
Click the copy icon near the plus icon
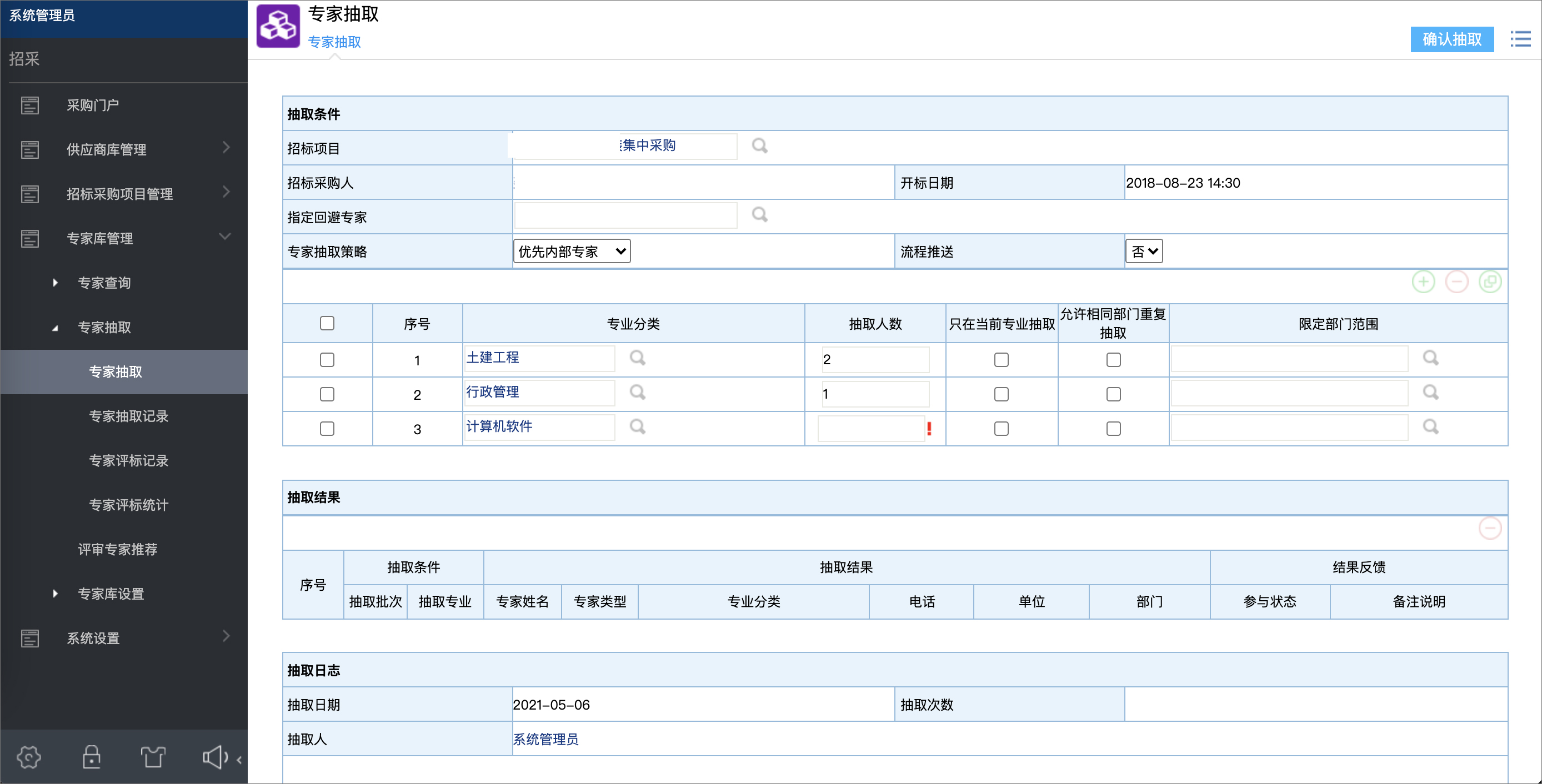click(1490, 282)
